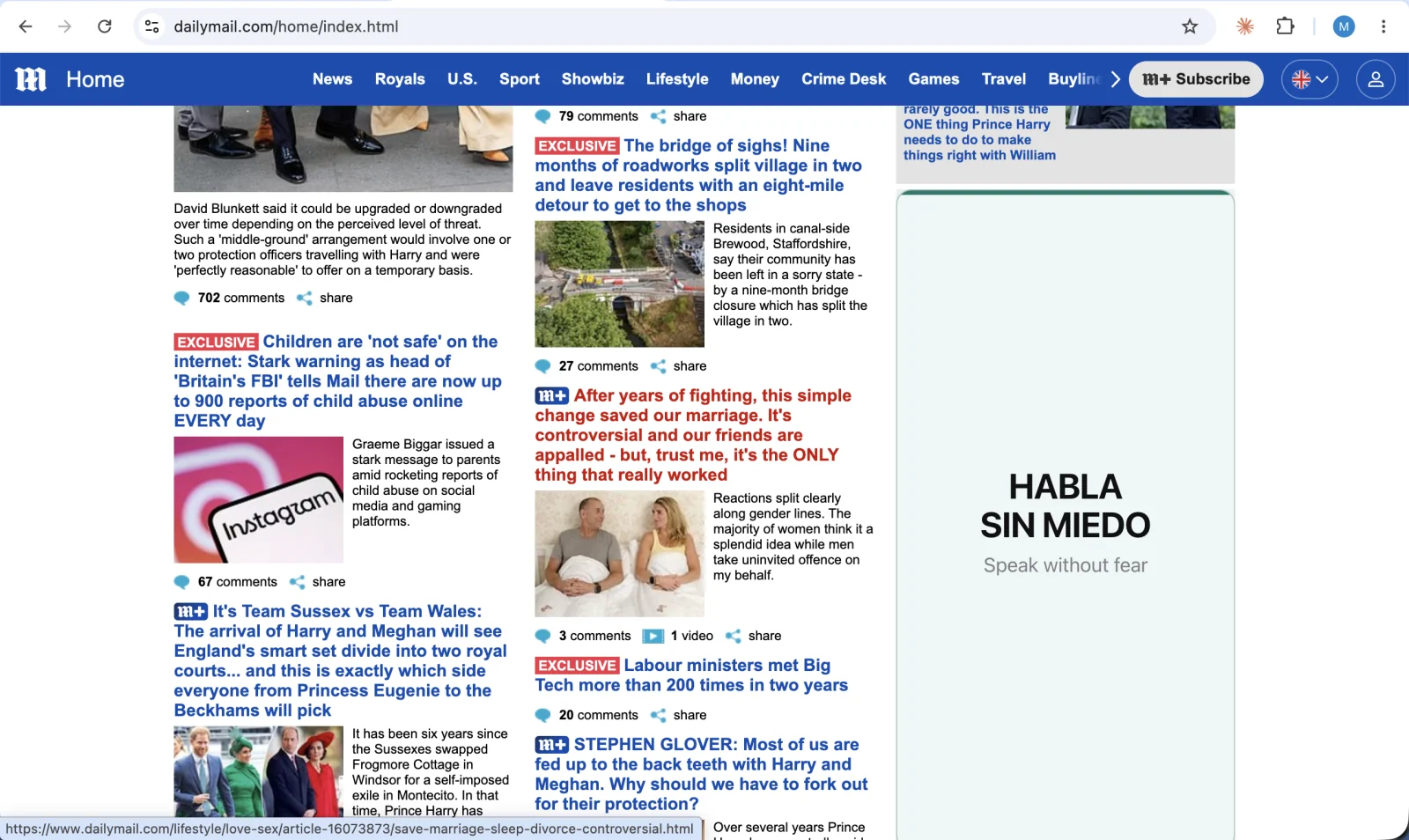Viewport: 1409px width, 840px height.
Task: Open the browser extensions puzzle icon
Action: 1285,26
